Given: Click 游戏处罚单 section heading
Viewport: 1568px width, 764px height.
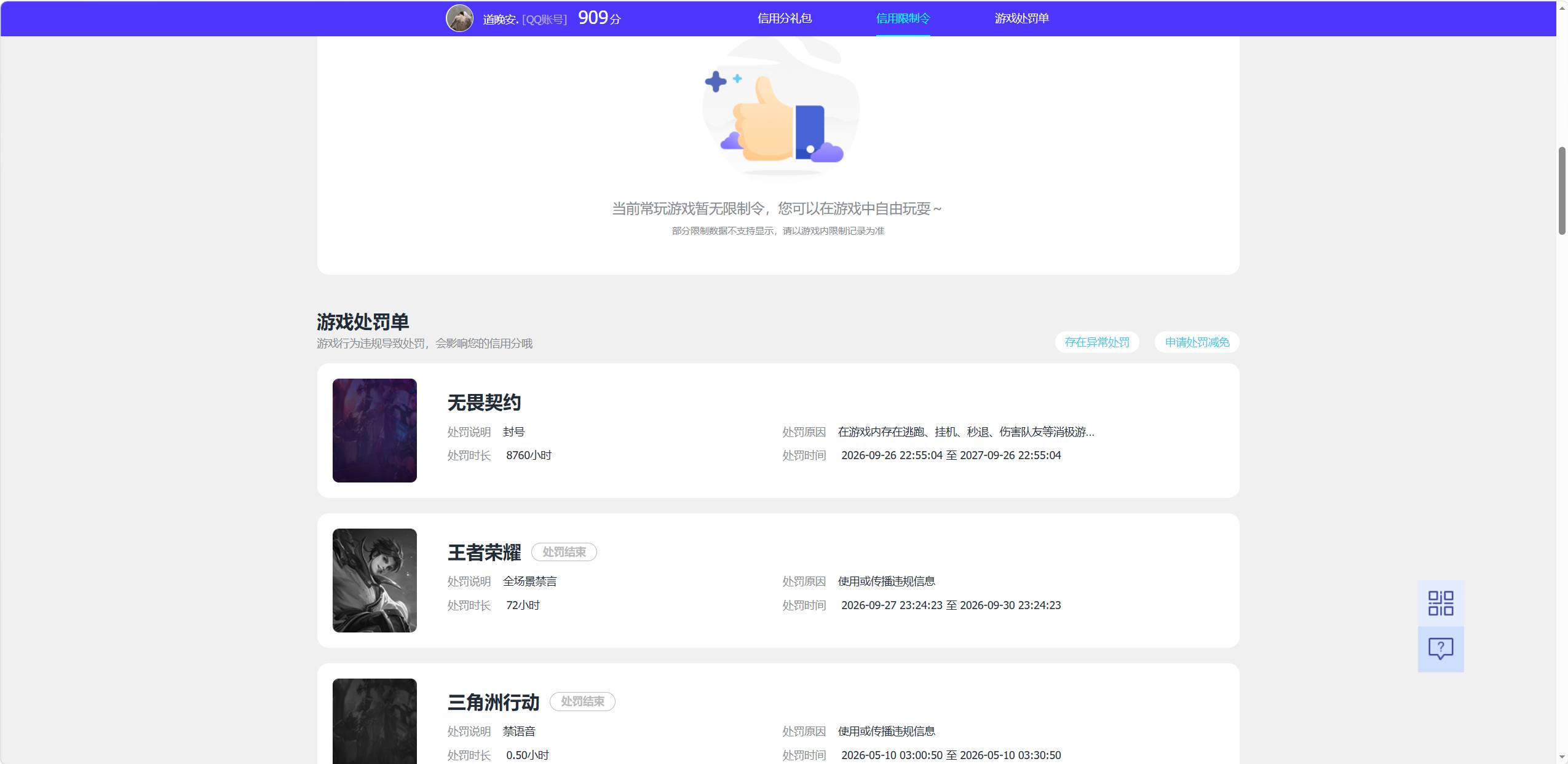Looking at the screenshot, I should coord(363,321).
